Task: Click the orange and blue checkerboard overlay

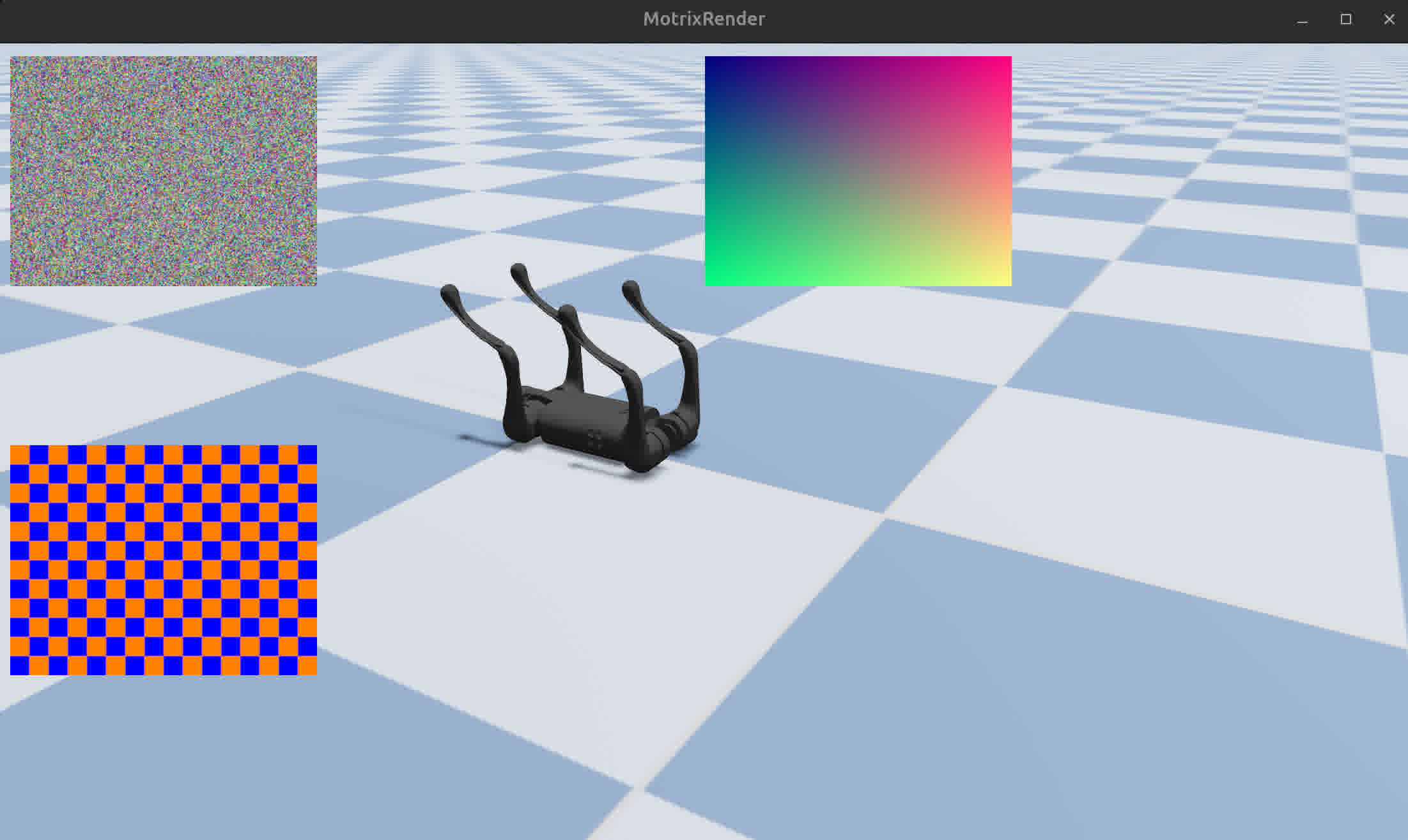Action: tap(163, 560)
